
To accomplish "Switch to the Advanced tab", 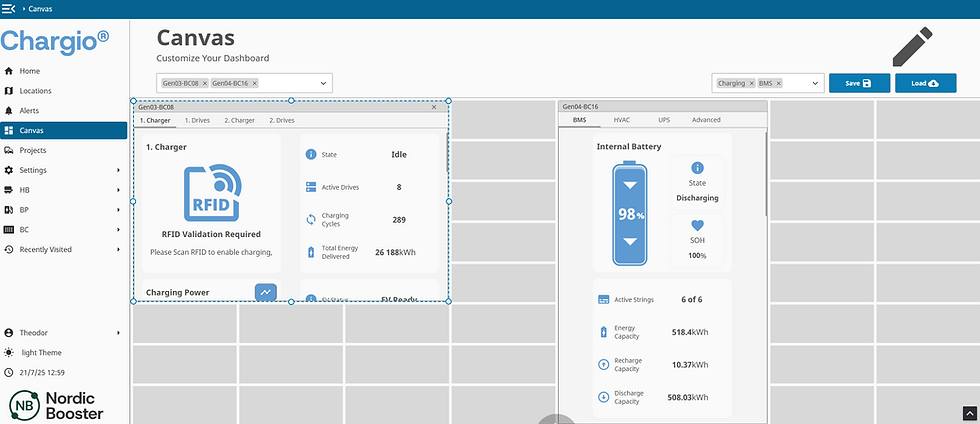I will (x=706, y=119).
